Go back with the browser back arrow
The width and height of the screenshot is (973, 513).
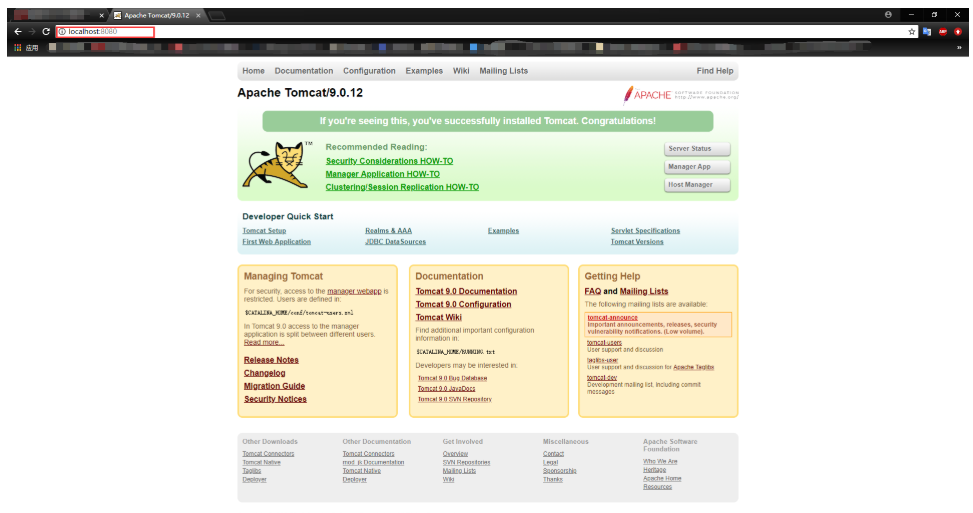(x=18, y=32)
